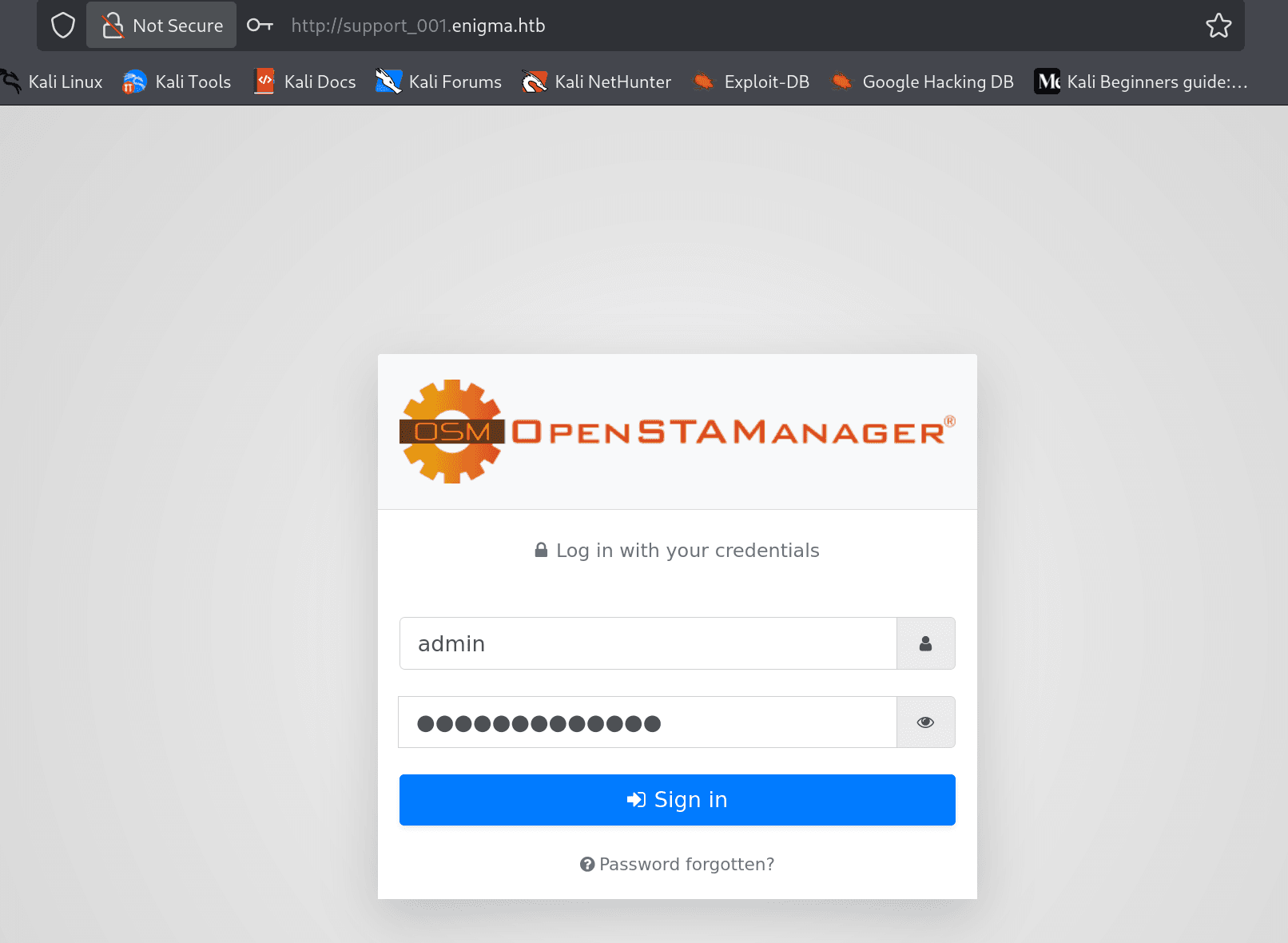Viewport: 1288px width, 943px height.
Task: Focus the username field containing admin
Action: coord(648,643)
